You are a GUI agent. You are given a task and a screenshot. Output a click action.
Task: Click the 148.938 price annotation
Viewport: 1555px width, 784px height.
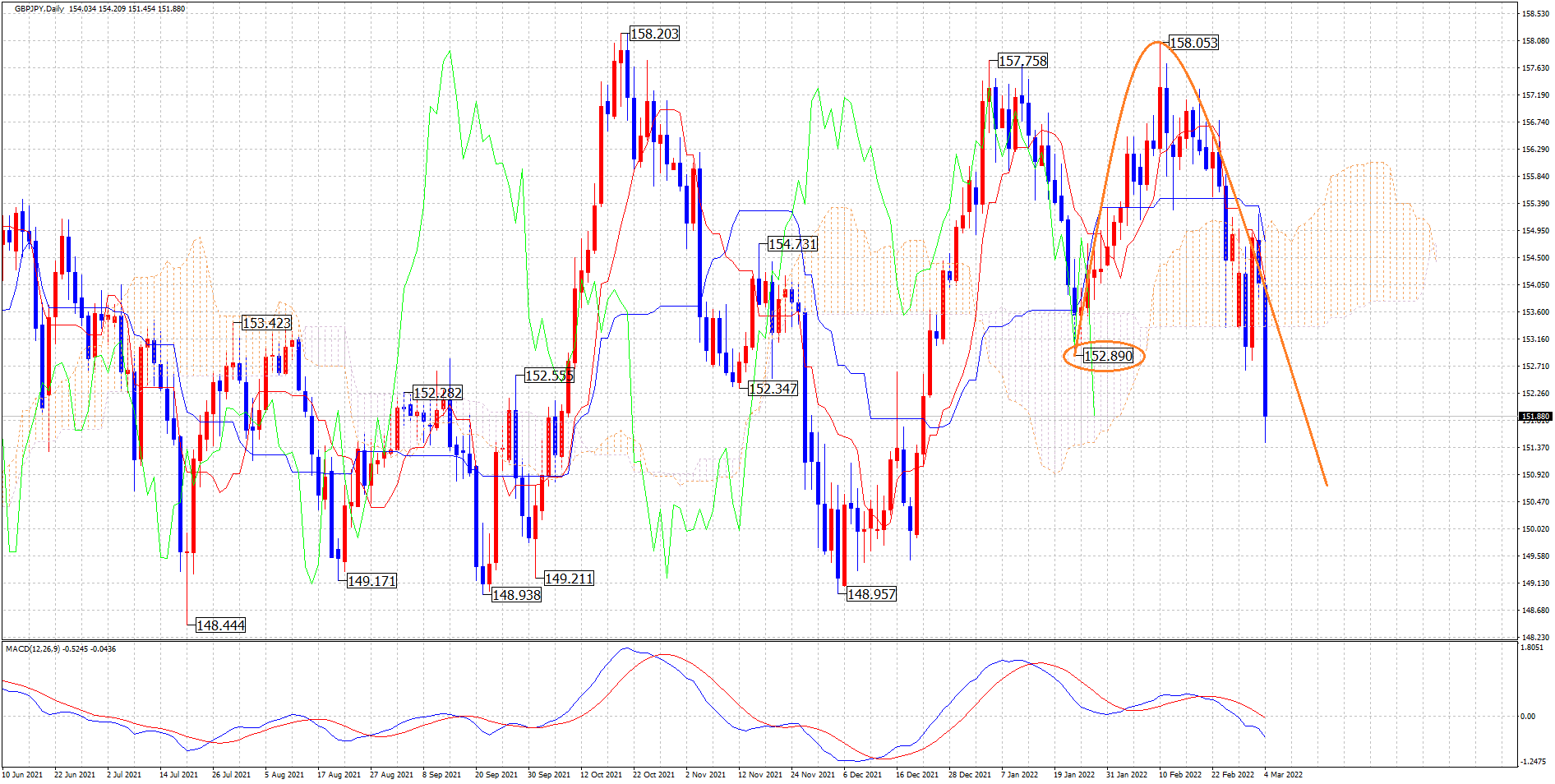[x=516, y=595]
